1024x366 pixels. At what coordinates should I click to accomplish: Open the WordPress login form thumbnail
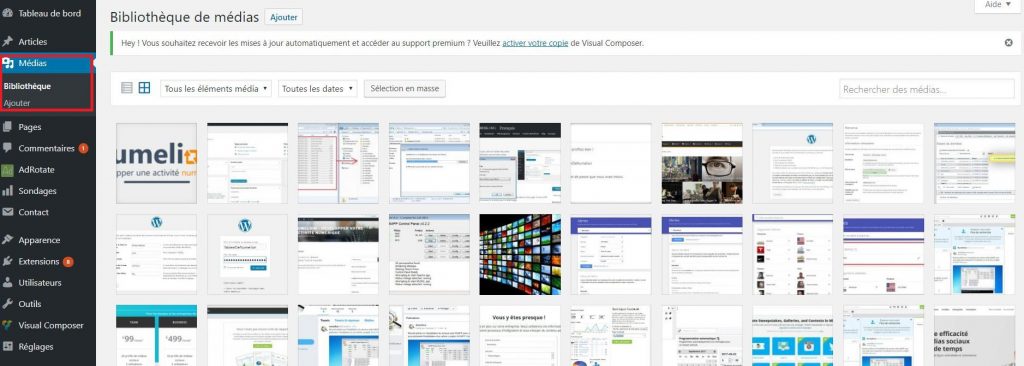(248, 254)
